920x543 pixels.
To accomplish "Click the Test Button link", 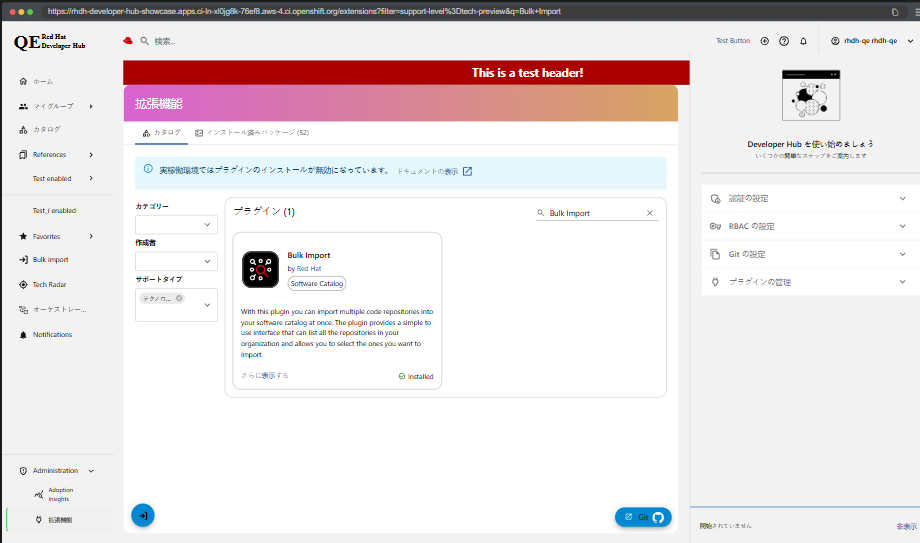I will pos(733,41).
